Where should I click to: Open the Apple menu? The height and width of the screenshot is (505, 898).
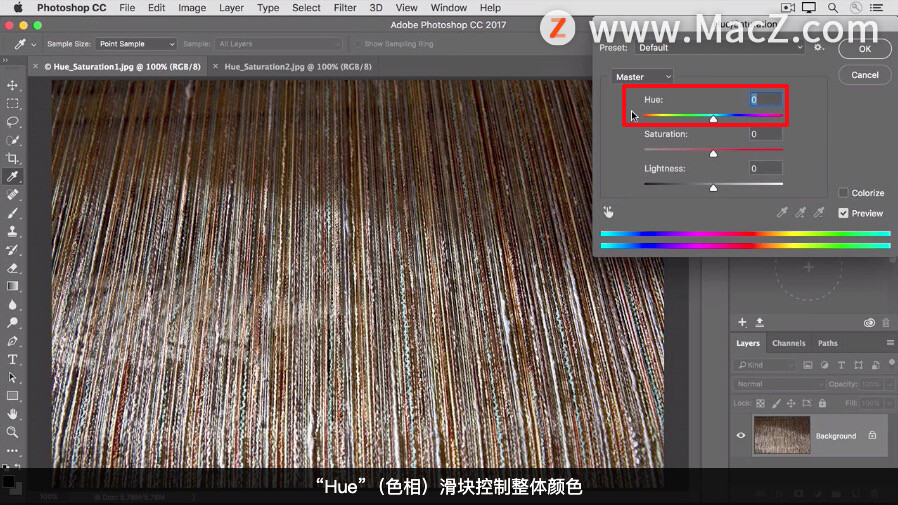click(x=18, y=7)
